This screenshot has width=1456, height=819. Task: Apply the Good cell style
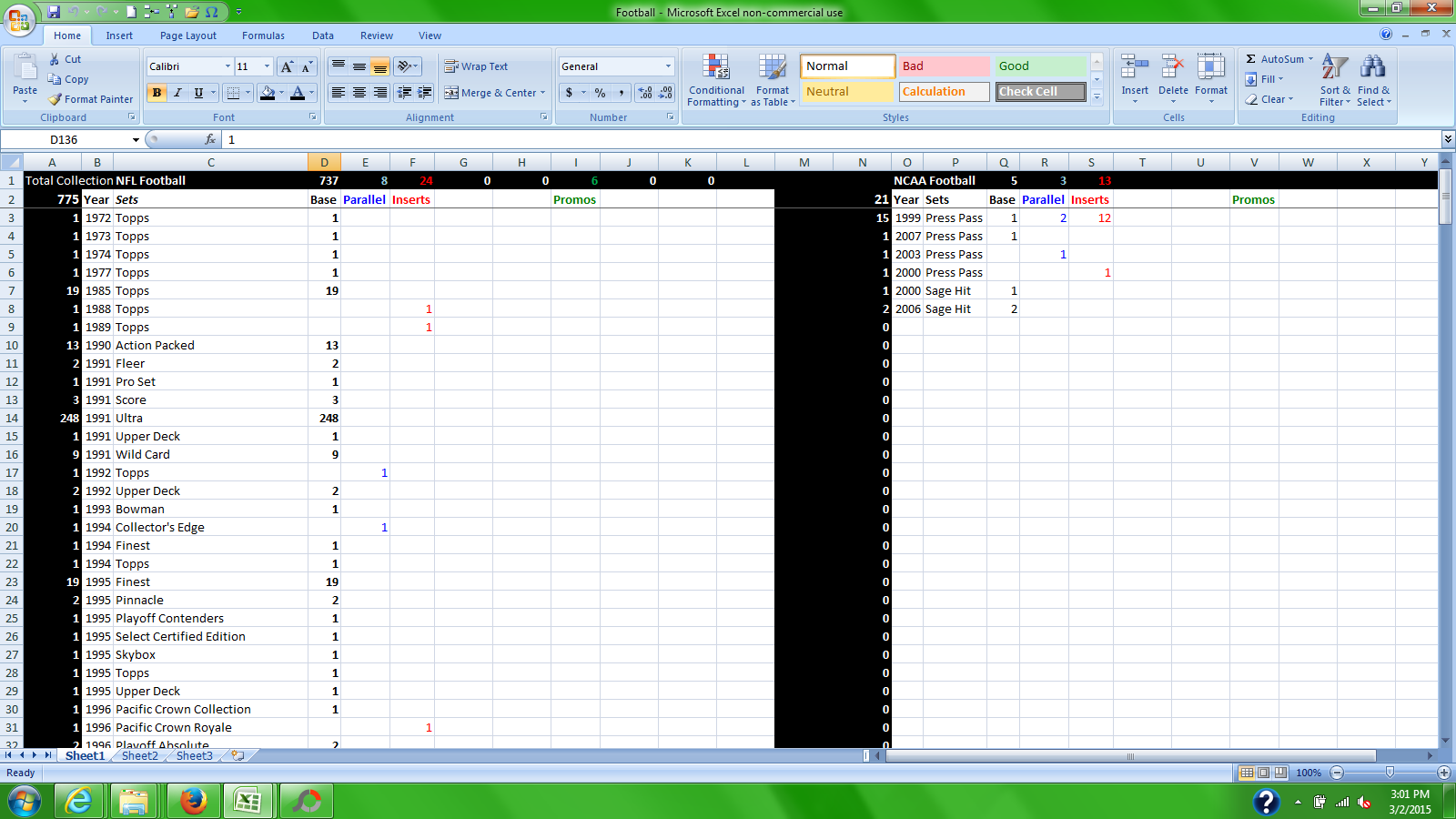tap(1040, 66)
